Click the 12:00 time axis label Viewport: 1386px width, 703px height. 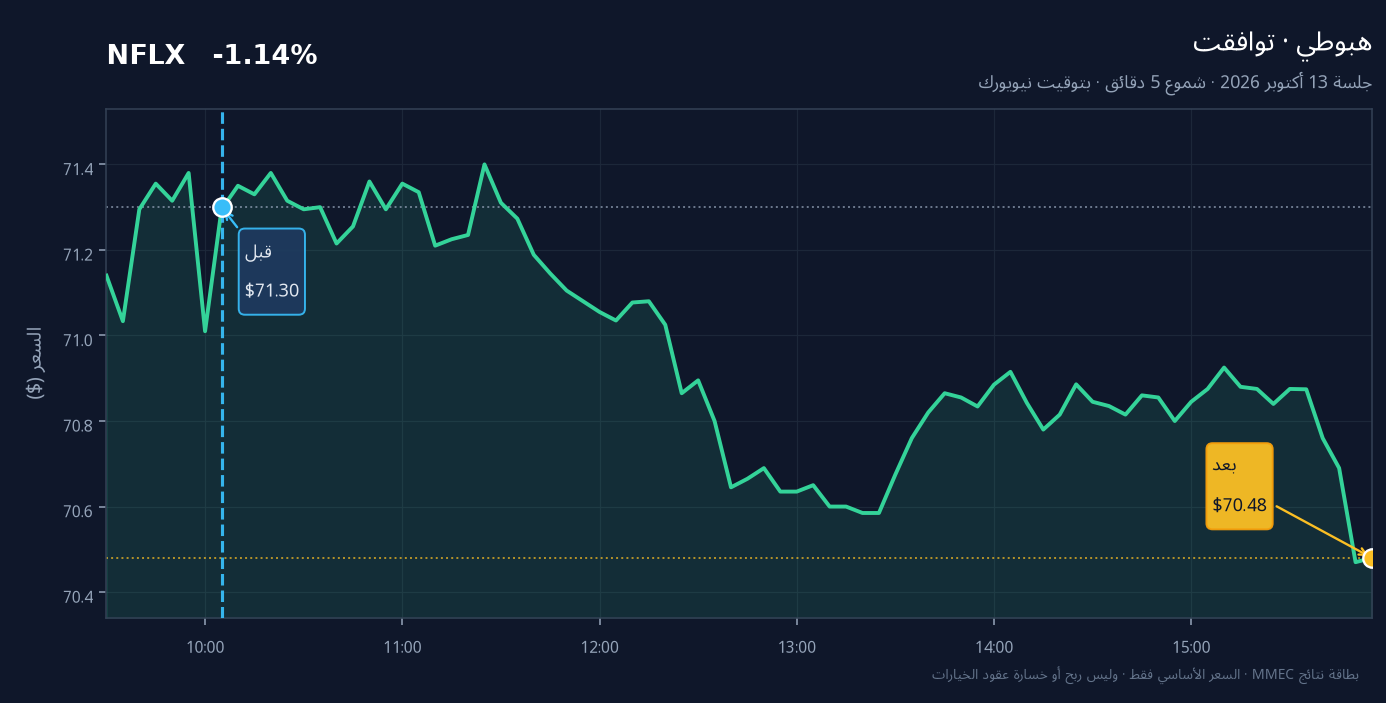coord(599,647)
